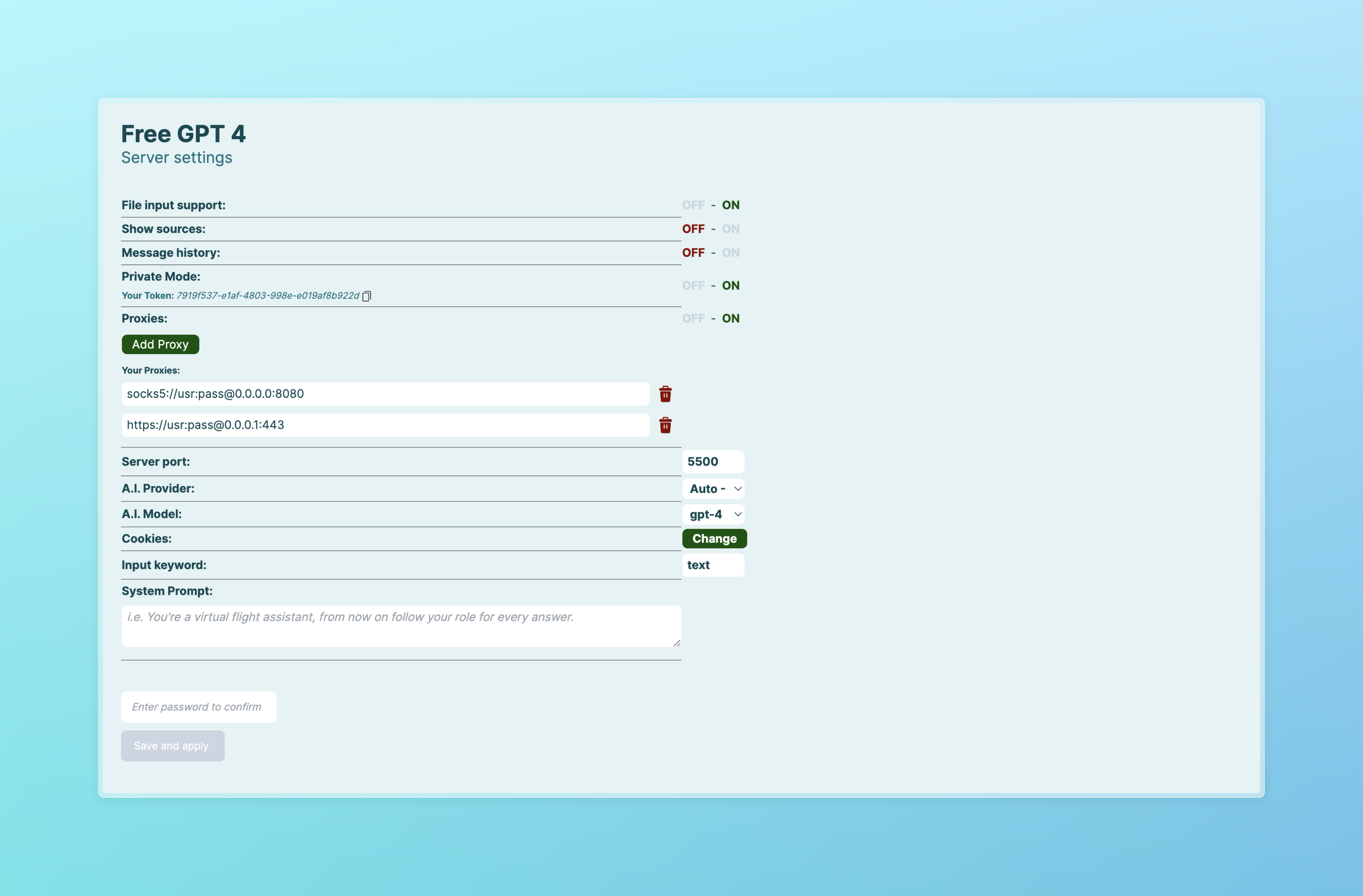Disable Proxies with OFF option
This screenshot has width=1363, height=896.
click(693, 318)
